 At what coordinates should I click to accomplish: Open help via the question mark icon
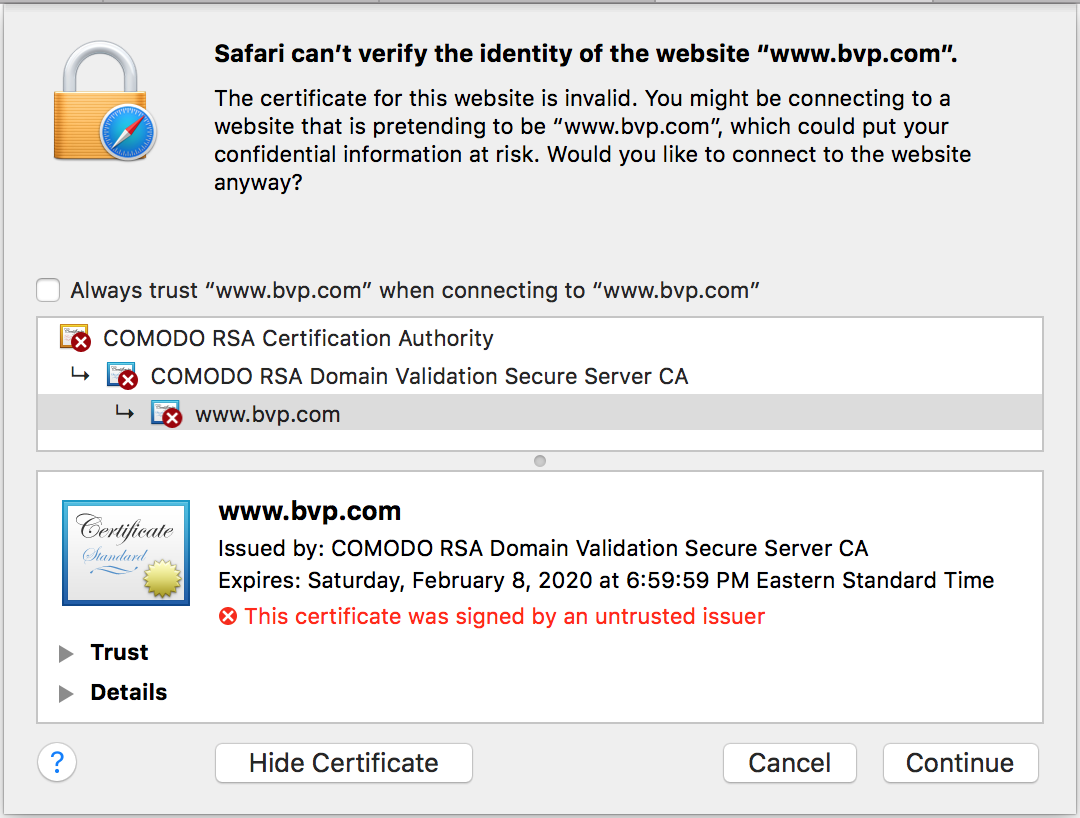[57, 762]
